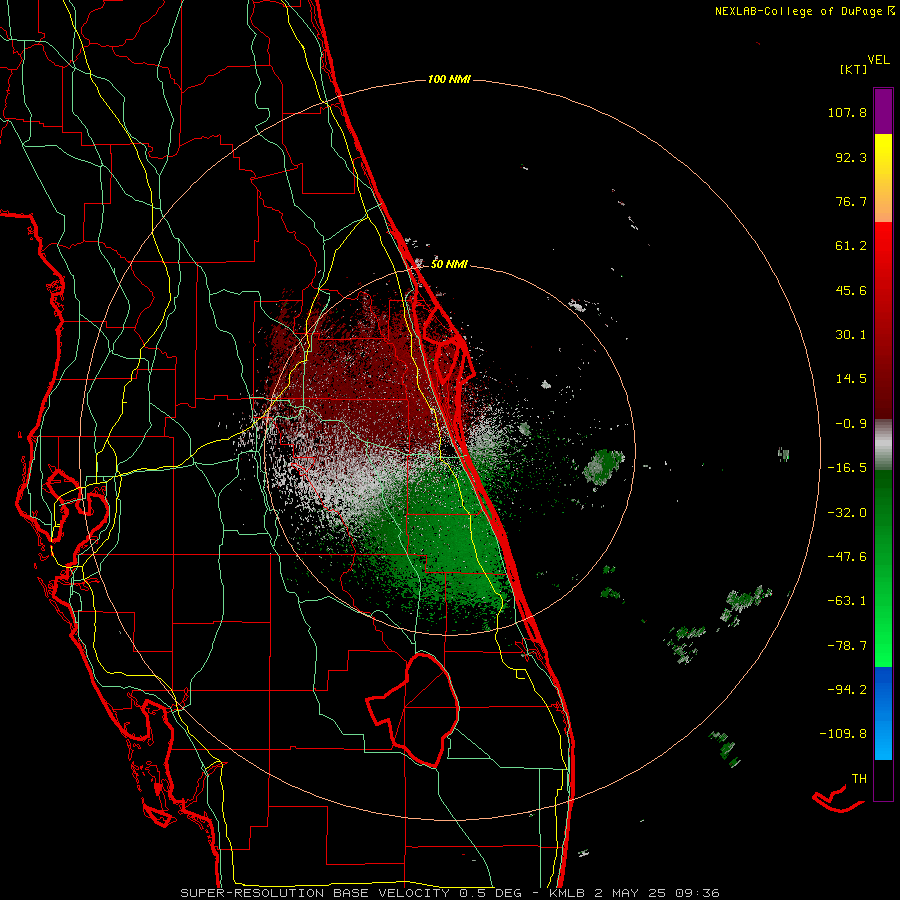Click the Super-Resolution Base Velocity caption

pyautogui.click(x=449, y=893)
